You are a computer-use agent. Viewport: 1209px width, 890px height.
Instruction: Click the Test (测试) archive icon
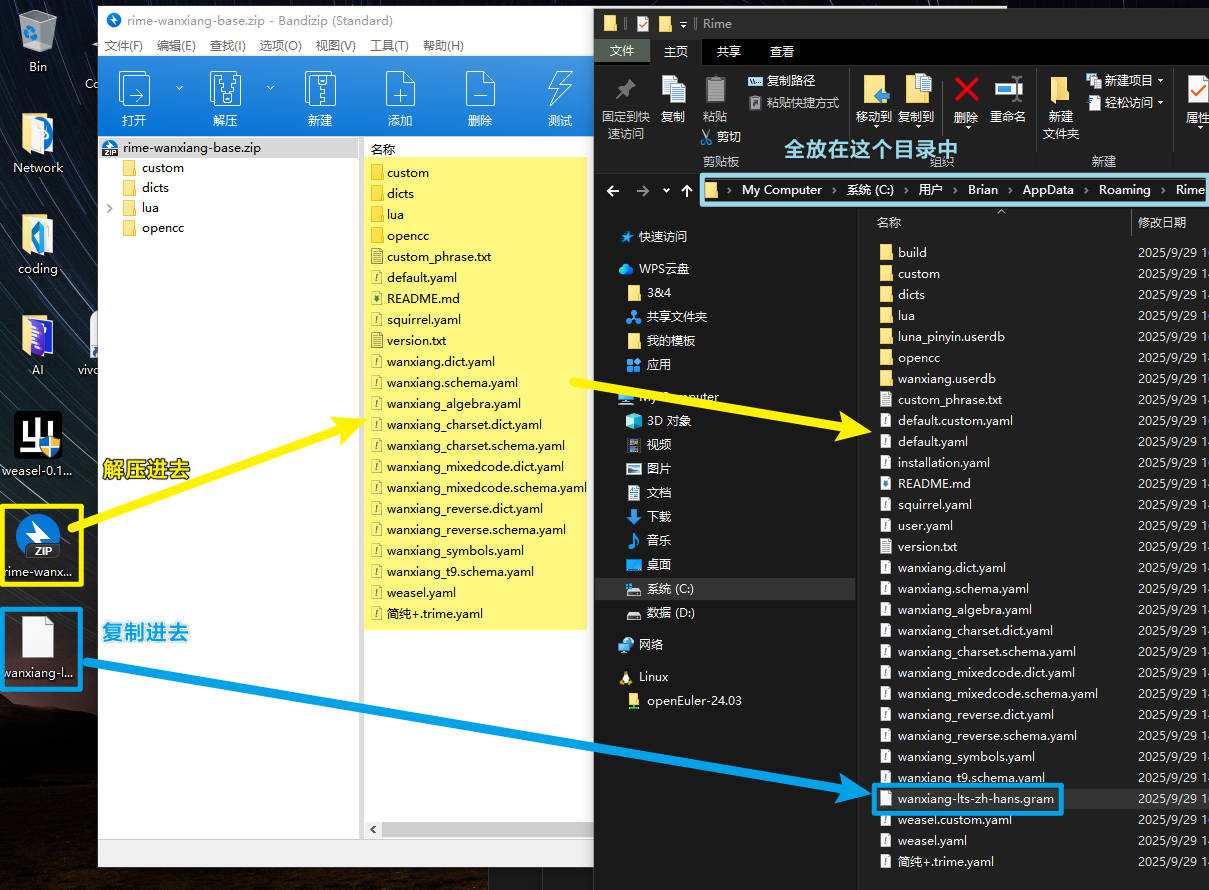pyautogui.click(x=560, y=91)
